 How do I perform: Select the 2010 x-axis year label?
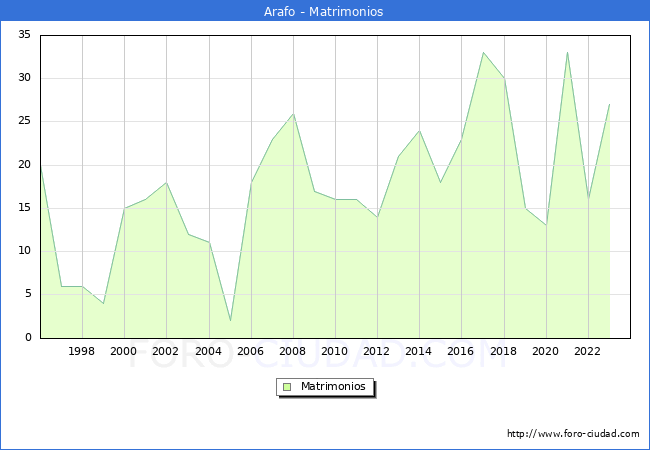click(335, 352)
